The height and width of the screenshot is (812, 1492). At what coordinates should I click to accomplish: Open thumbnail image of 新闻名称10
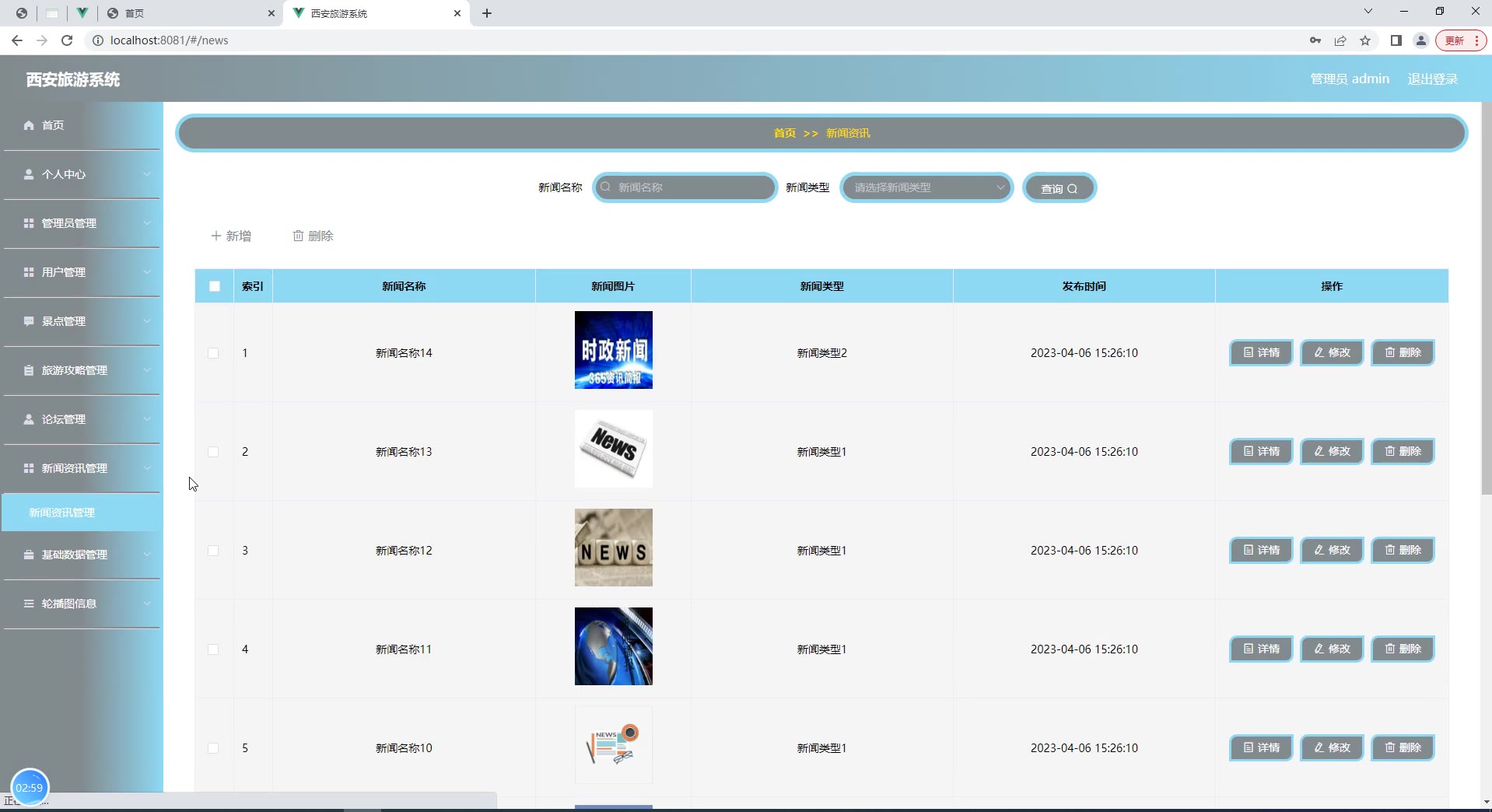tap(614, 745)
